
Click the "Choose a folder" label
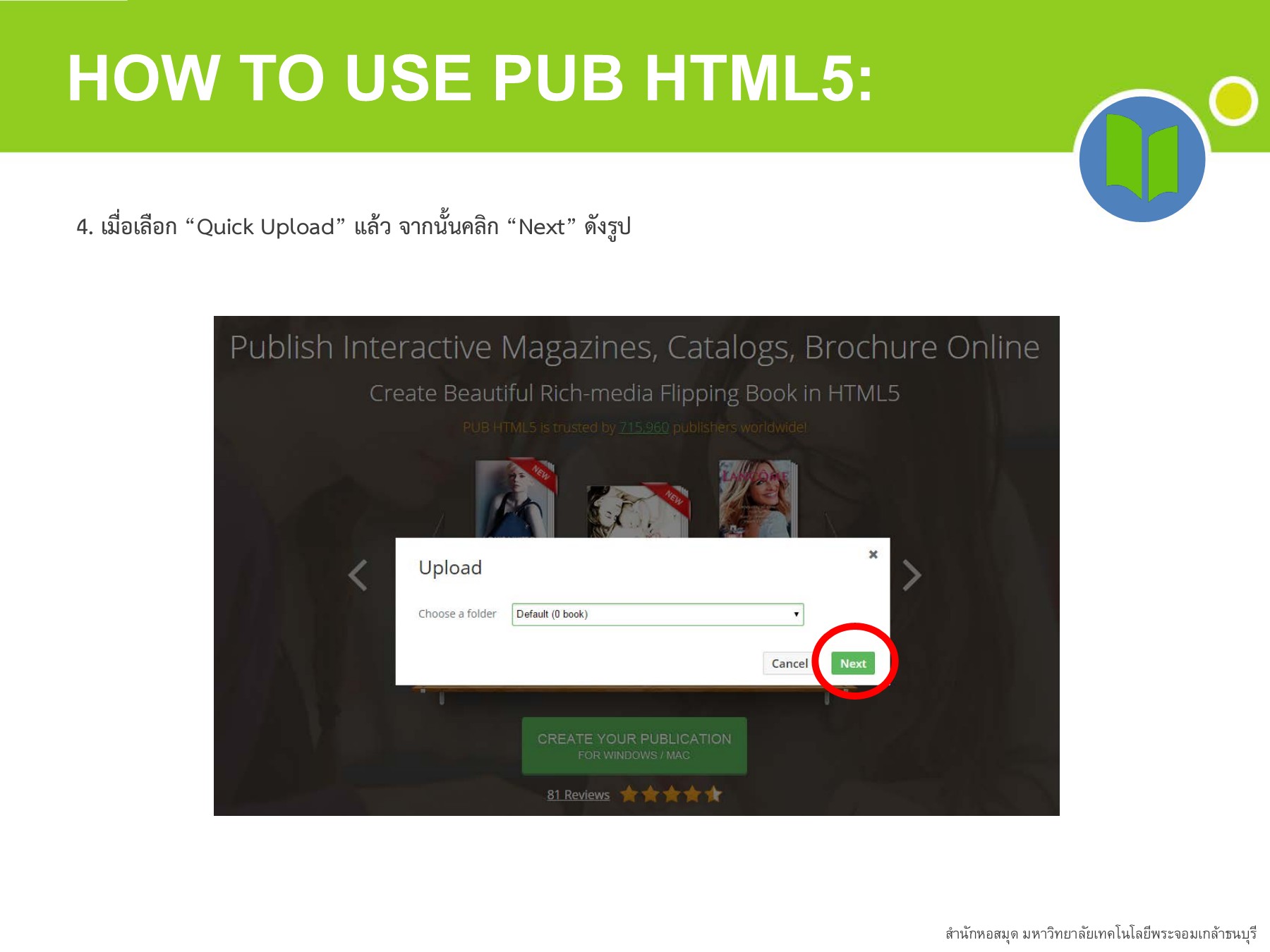click(x=457, y=614)
